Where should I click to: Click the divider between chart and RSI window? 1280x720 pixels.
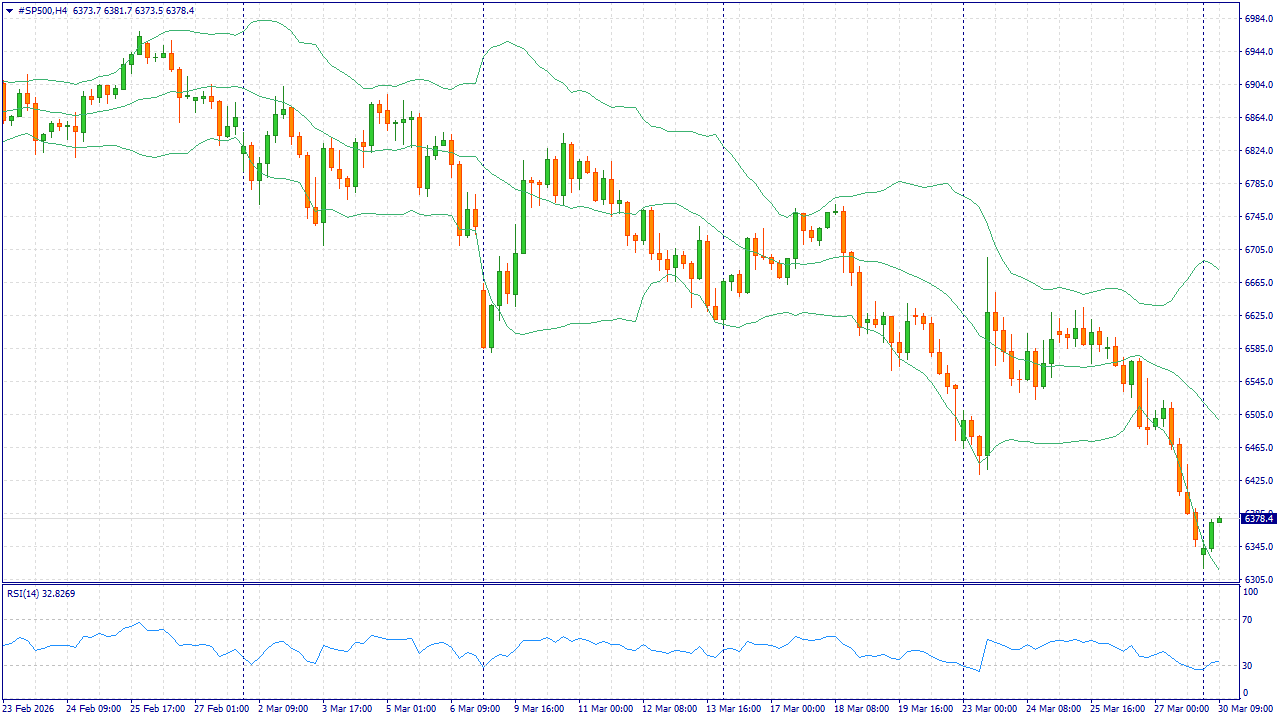620,583
